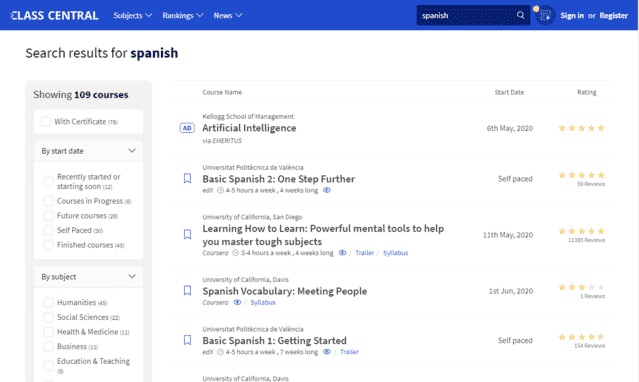The image size is (639, 382).
Task: Collapse the By subject section
Action: point(88,277)
